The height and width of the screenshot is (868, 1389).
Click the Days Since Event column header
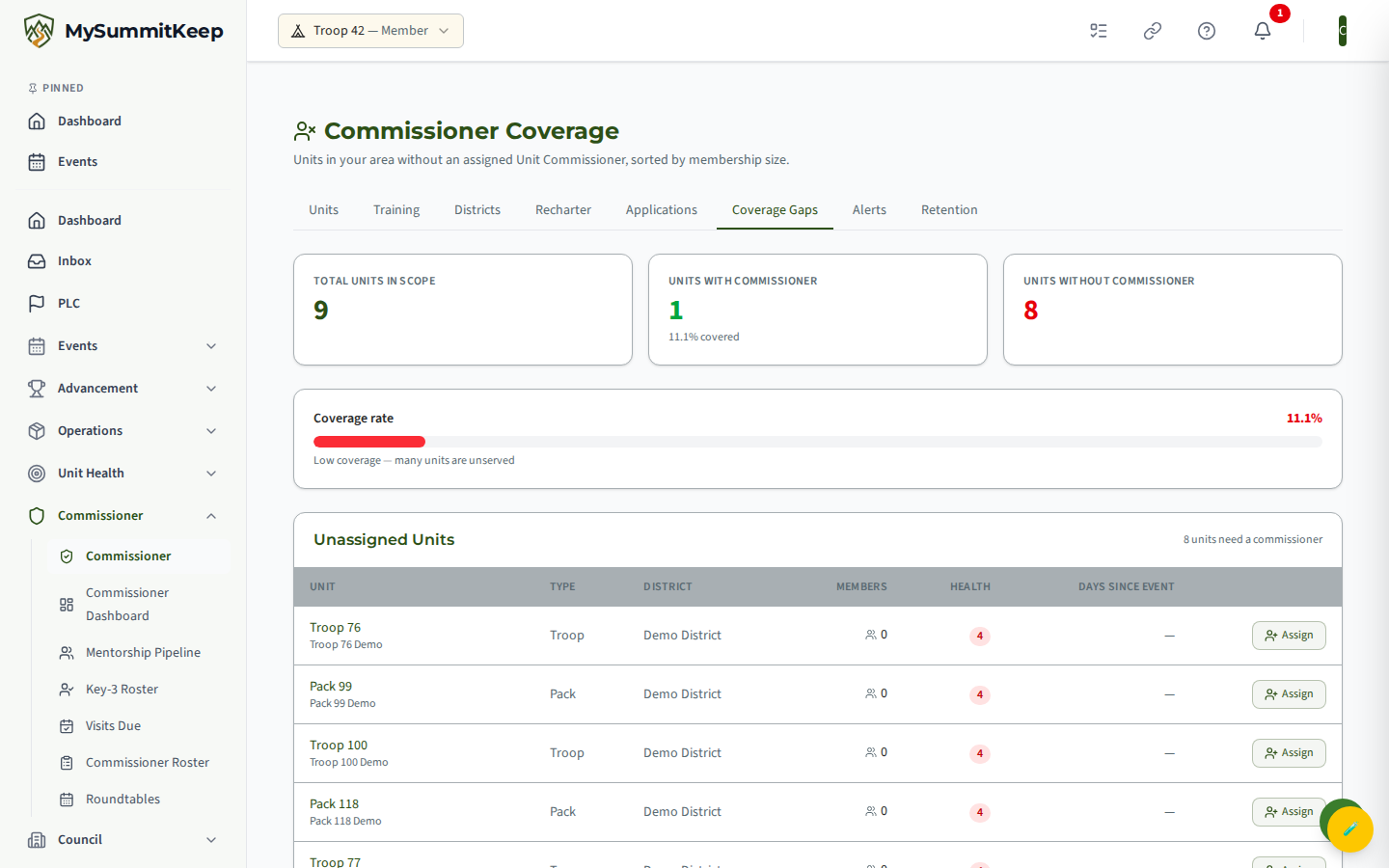point(1127,586)
